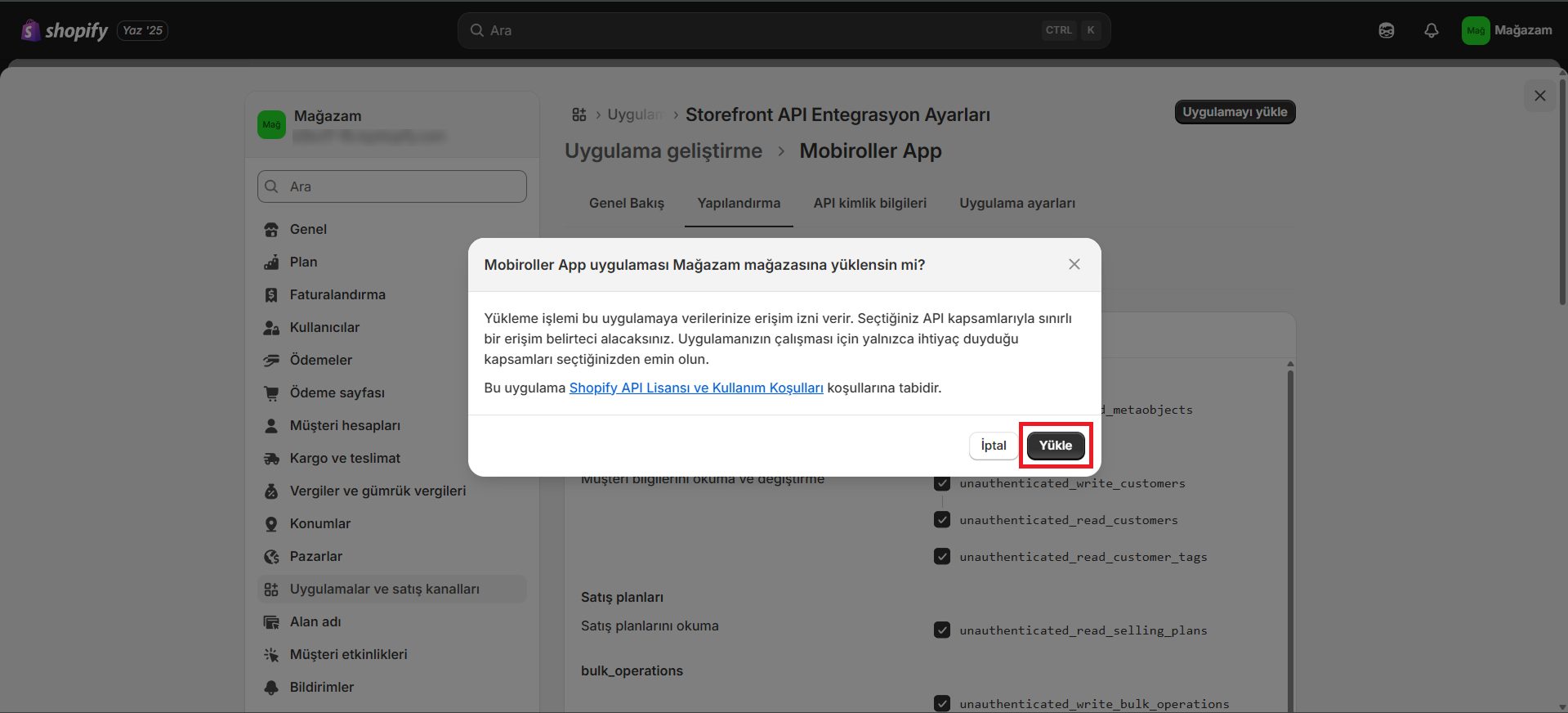Click the Ödemeler card icon
Screen dimensions: 1568x713
click(x=271, y=361)
